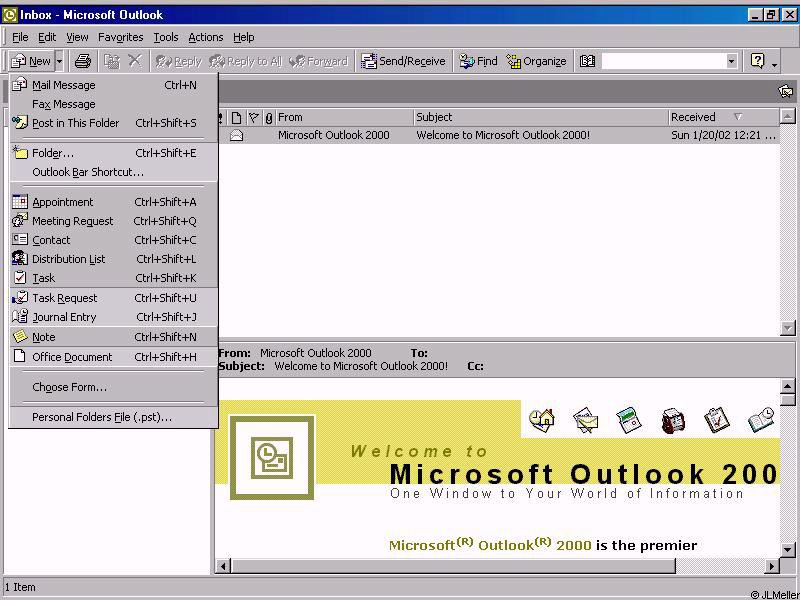Sort by the Attachment paperclip column header
800x600 pixels.
pos(268,117)
